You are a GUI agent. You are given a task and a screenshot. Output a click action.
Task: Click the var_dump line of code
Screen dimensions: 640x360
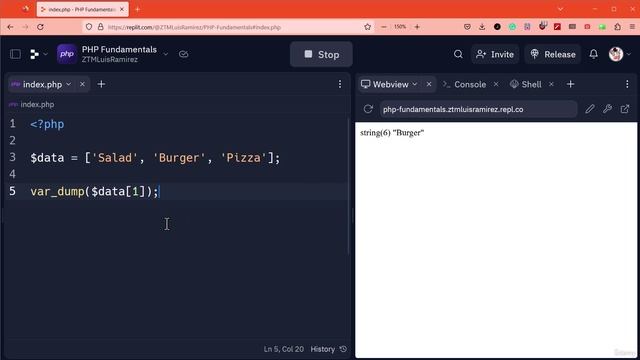click(x=94, y=191)
